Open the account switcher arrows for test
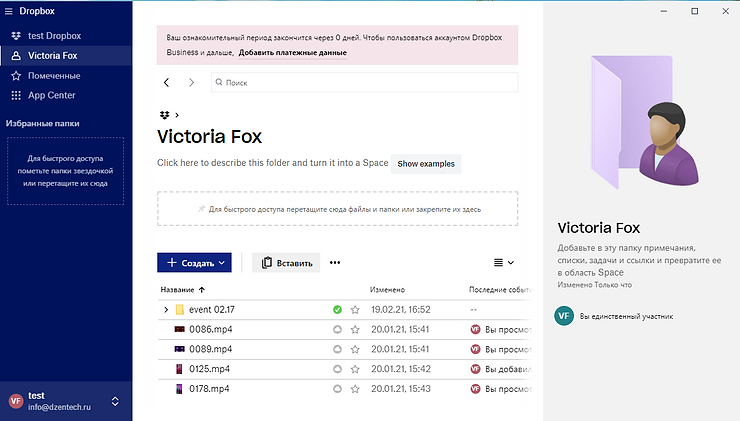This screenshot has height=421, width=740. click(x=115, y=401)
